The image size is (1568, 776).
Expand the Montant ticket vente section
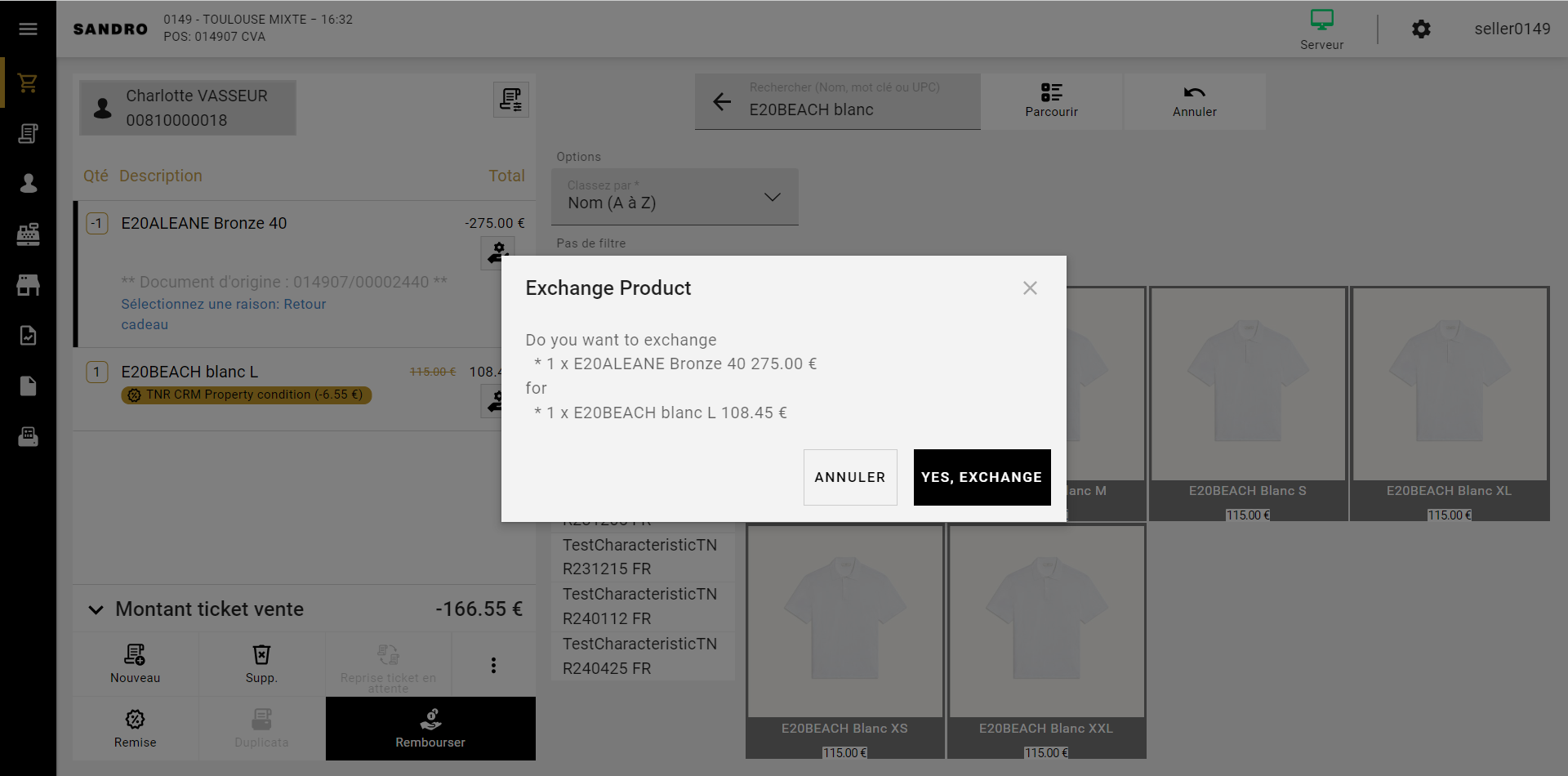click(96, 609)
